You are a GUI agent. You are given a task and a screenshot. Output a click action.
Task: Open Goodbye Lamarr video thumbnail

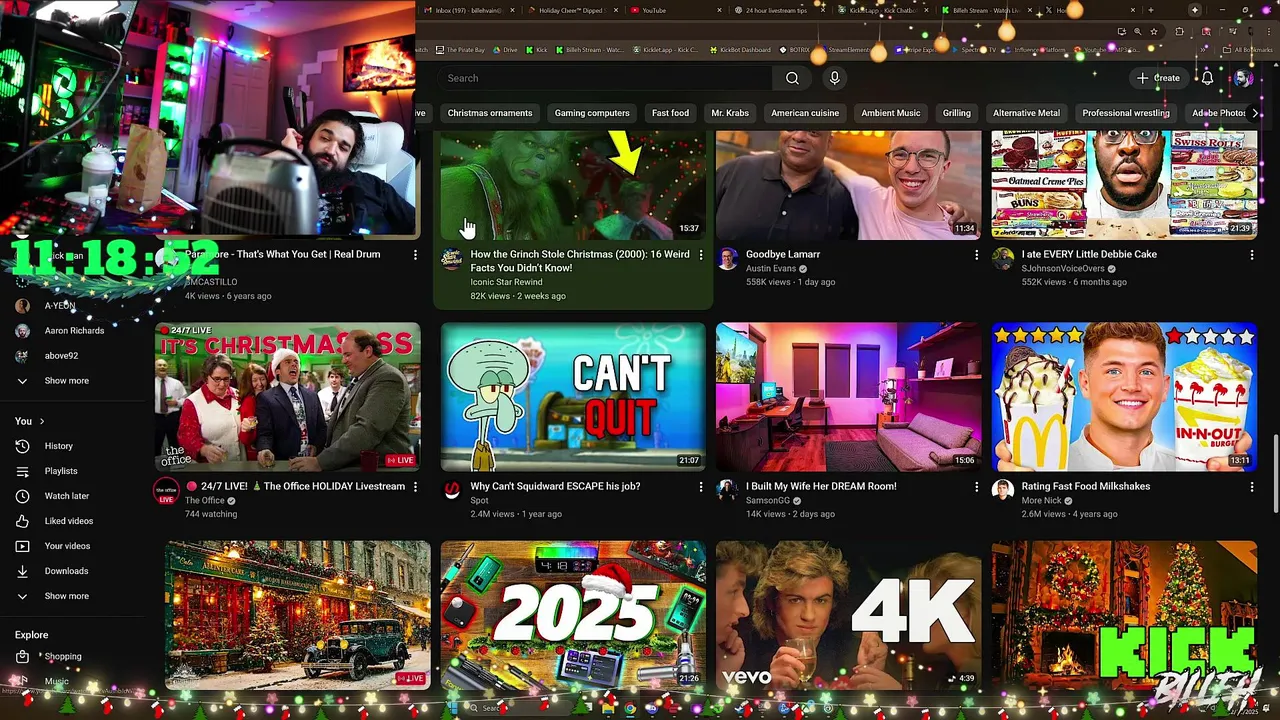coord(849,185)
